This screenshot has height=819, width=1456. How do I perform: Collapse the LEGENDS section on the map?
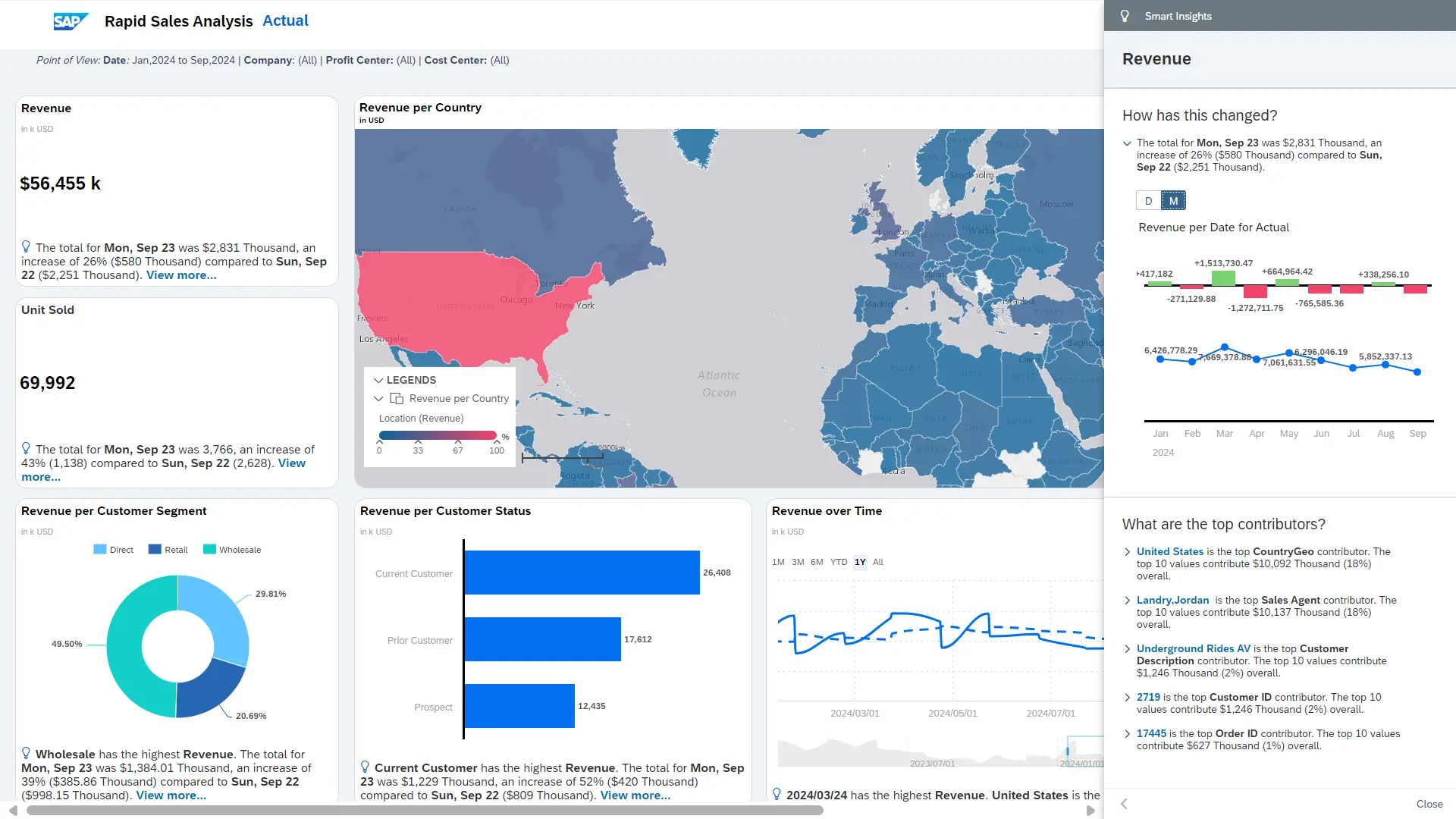[x=378, y=380]
